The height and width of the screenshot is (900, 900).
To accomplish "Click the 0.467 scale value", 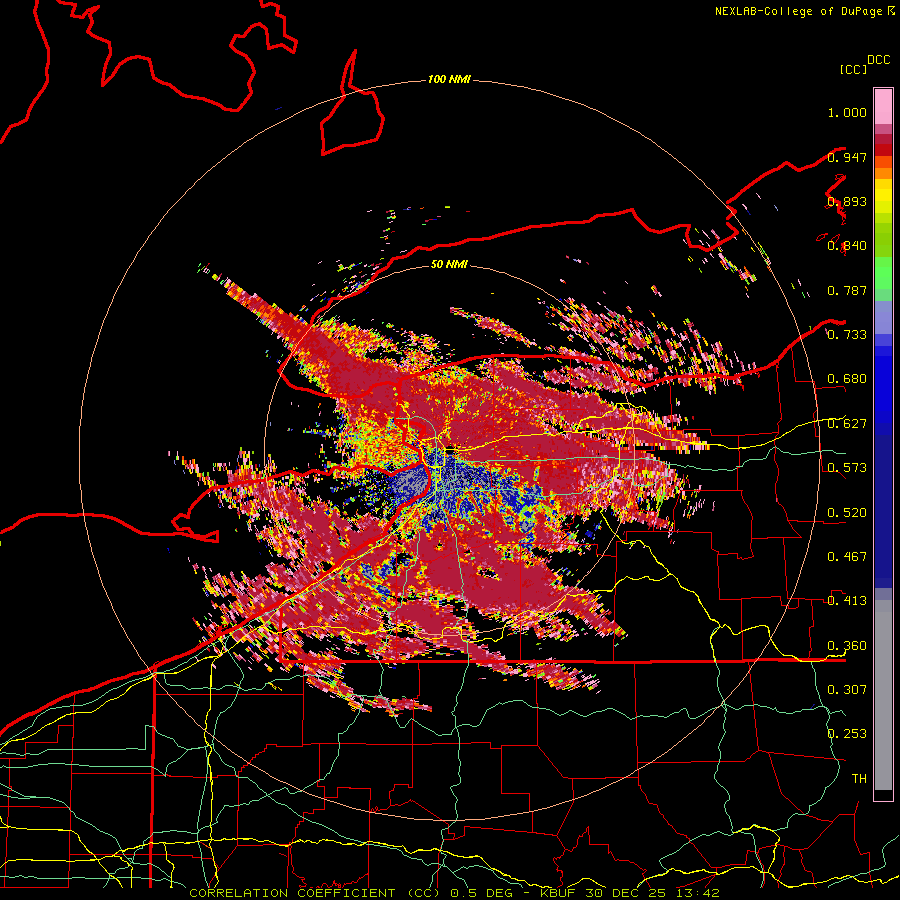I will tap(847, 557).
